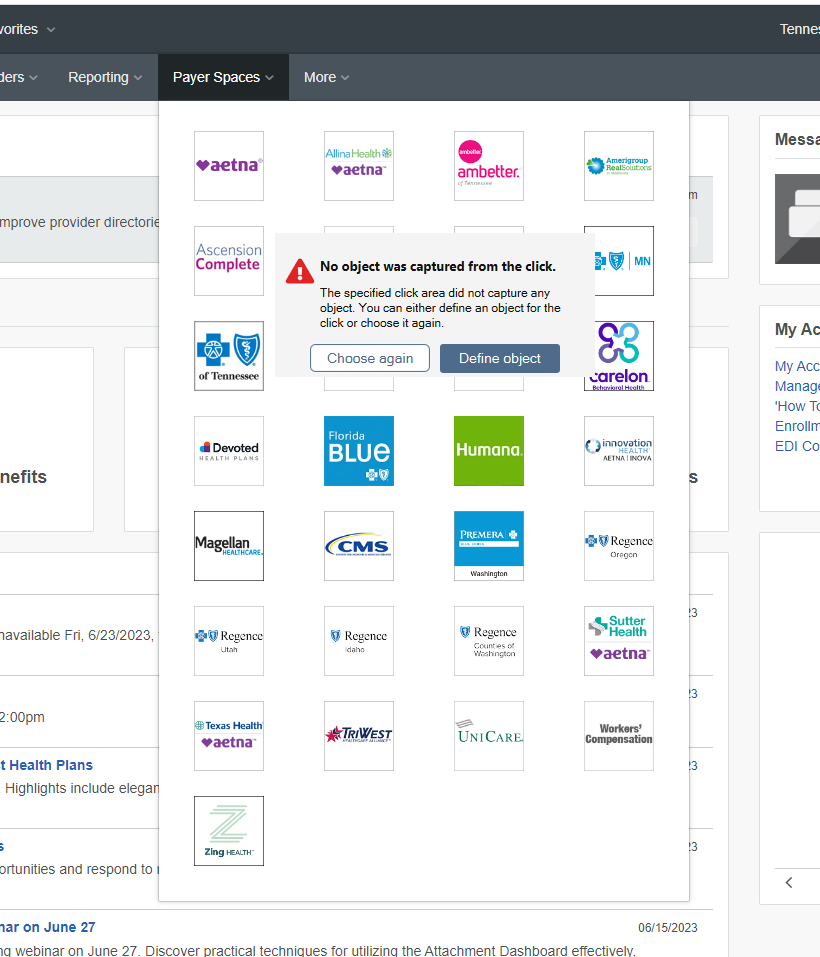Click the red warning triangle icon
This screenshot has width=820, height=957.
[300, 272]
